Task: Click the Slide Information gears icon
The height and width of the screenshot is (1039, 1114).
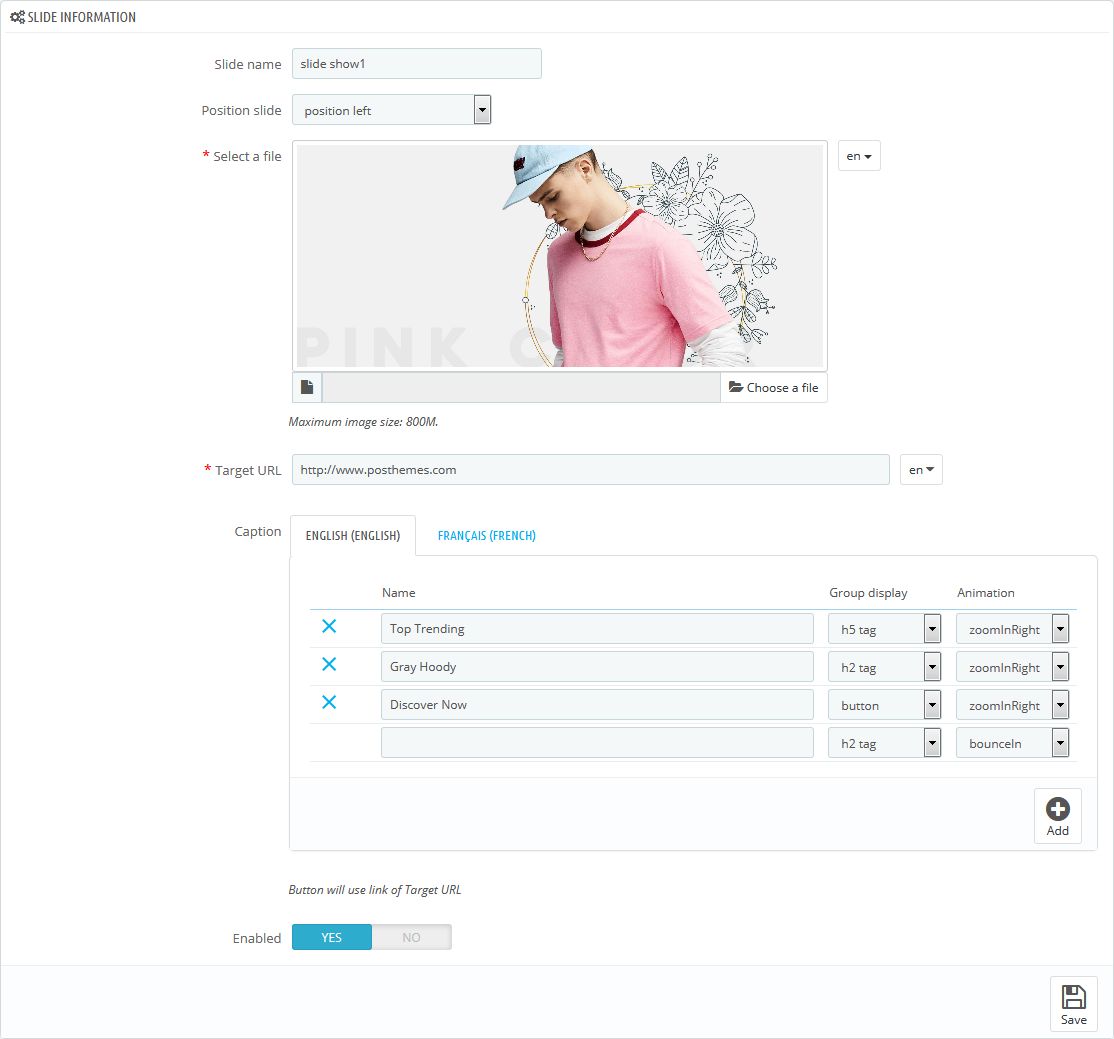Action: [17, 17]
